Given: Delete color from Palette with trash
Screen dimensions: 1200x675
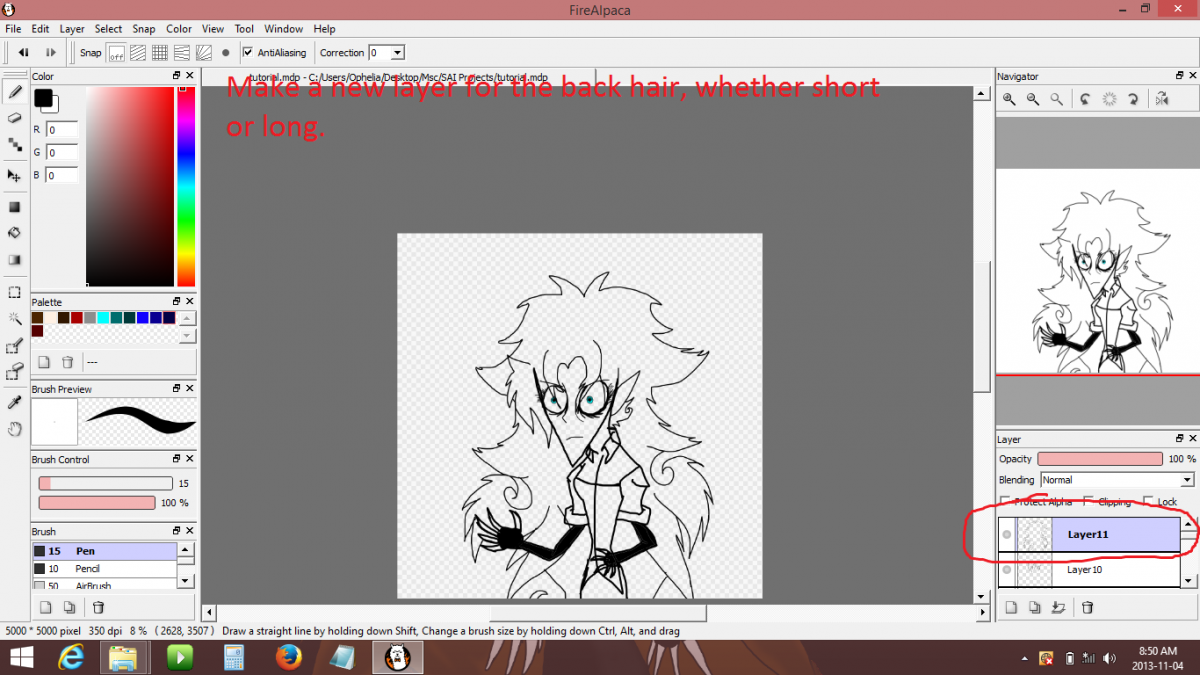Looking at the screenshot, I should point(68,362).
